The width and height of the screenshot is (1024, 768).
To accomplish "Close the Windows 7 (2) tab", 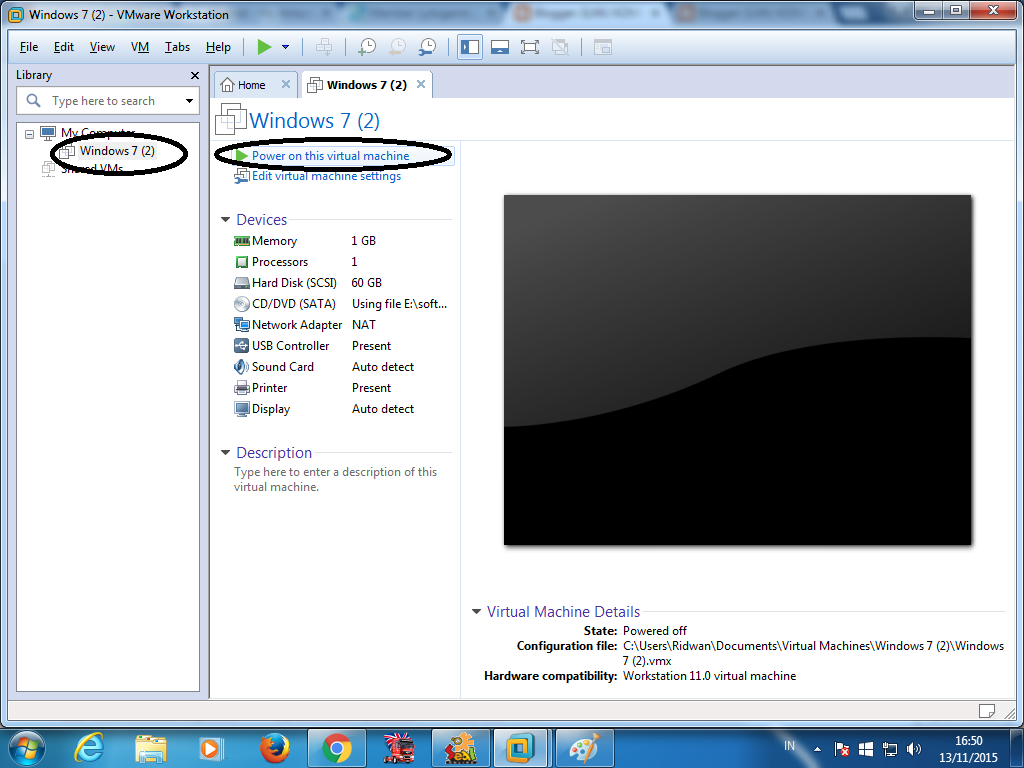I will [x=421, y=84].
